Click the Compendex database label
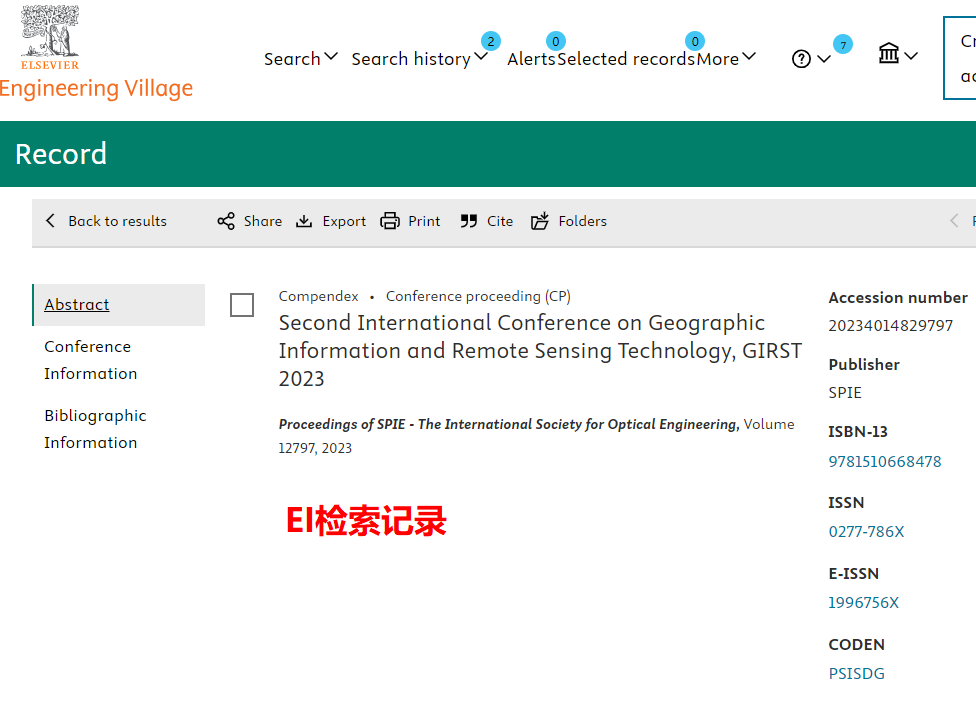 (318, 296)
